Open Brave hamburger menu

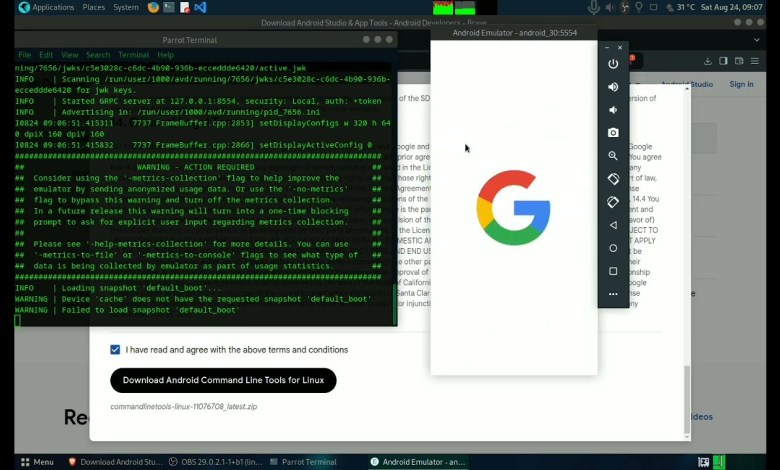pos(755,61)
